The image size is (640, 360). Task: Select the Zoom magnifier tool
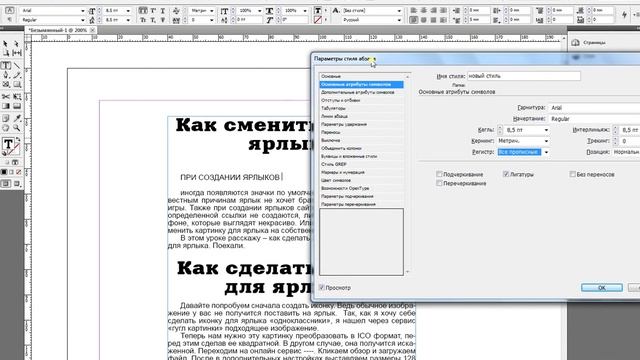pyautogui.click(x=17, y=128)
